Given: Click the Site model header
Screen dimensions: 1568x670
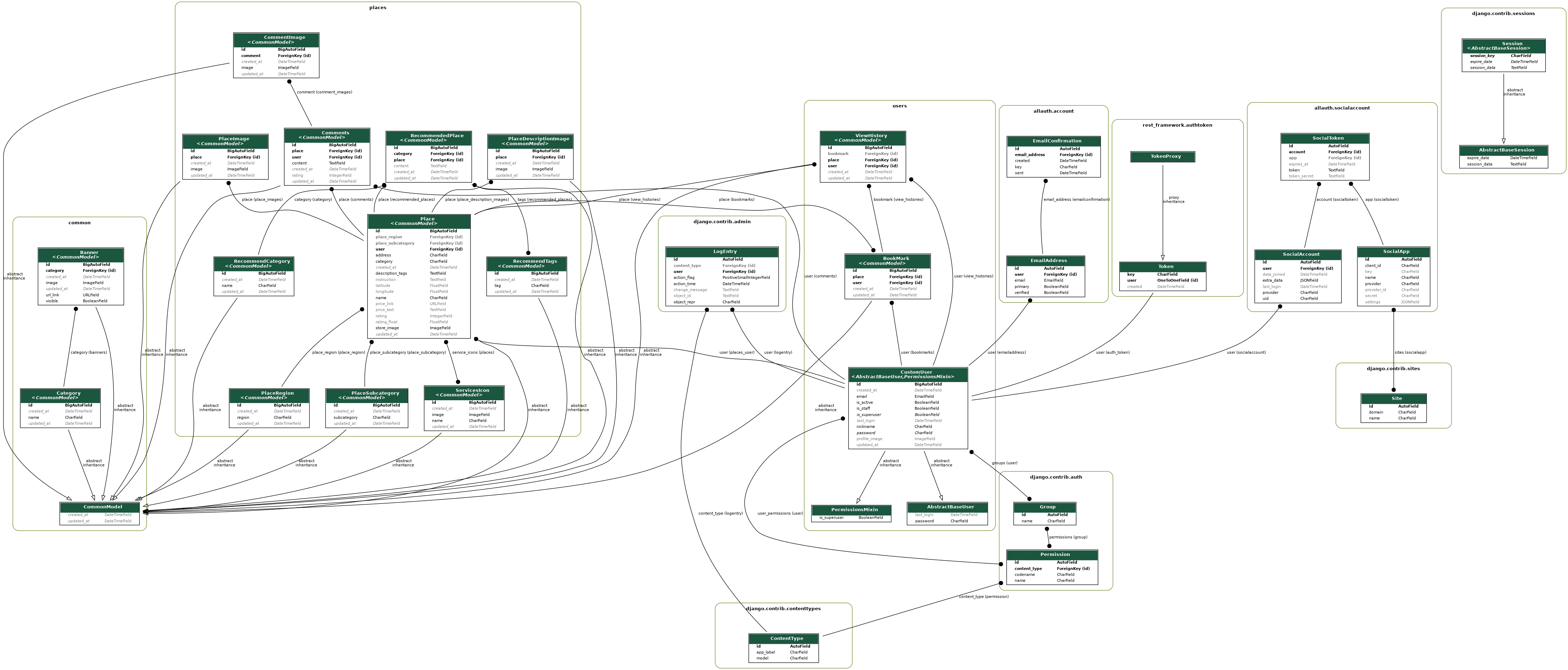Looking at the screenshot, I should pos(1393,399).
